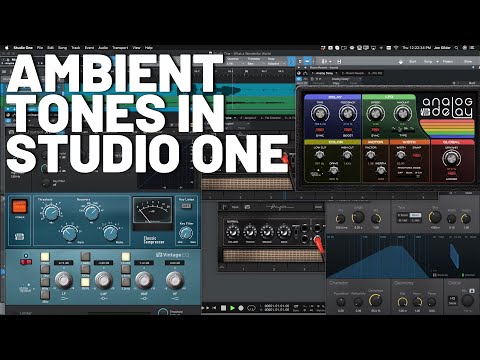
Task: Expand the Analog Delay preset dropdown
Action: pos(345,79)
